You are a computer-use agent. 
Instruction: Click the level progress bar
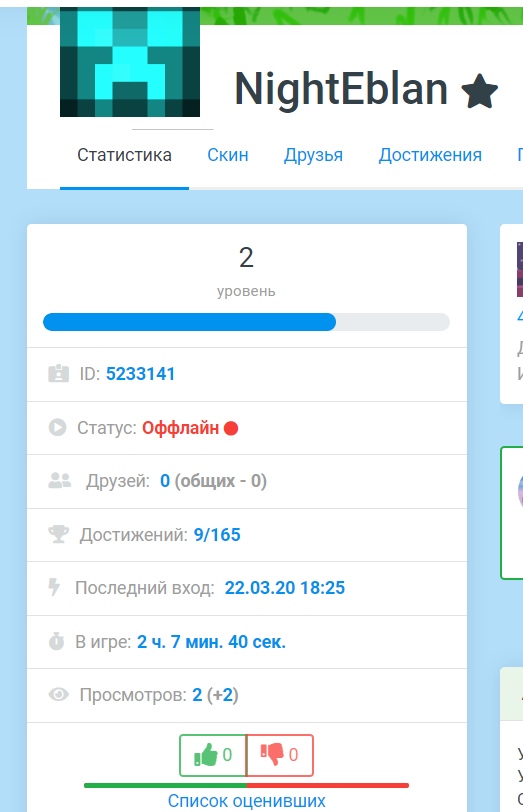(x=246, y=322)
